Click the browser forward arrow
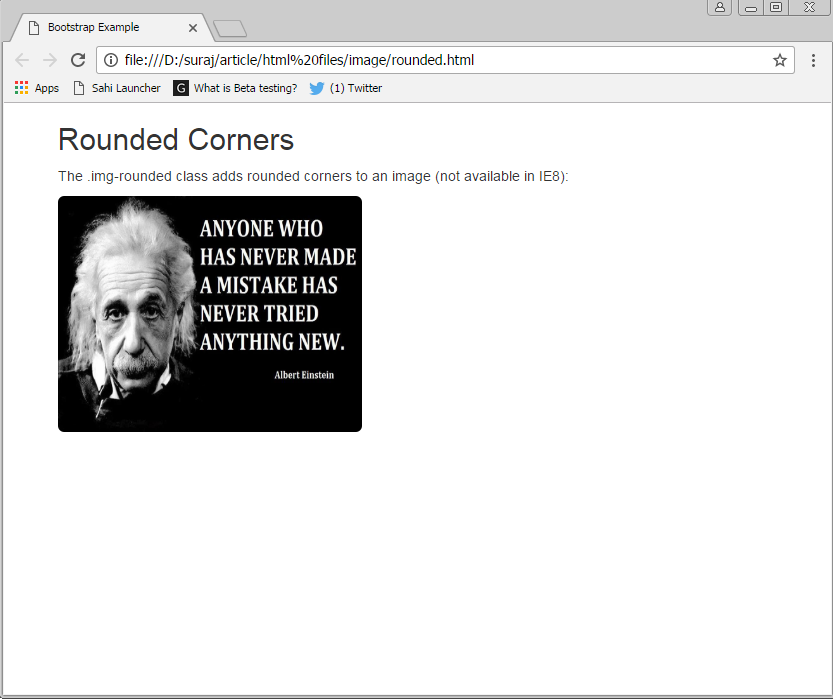Image resolution: width=833 pixels, height=699 pixels. point(50,60)
